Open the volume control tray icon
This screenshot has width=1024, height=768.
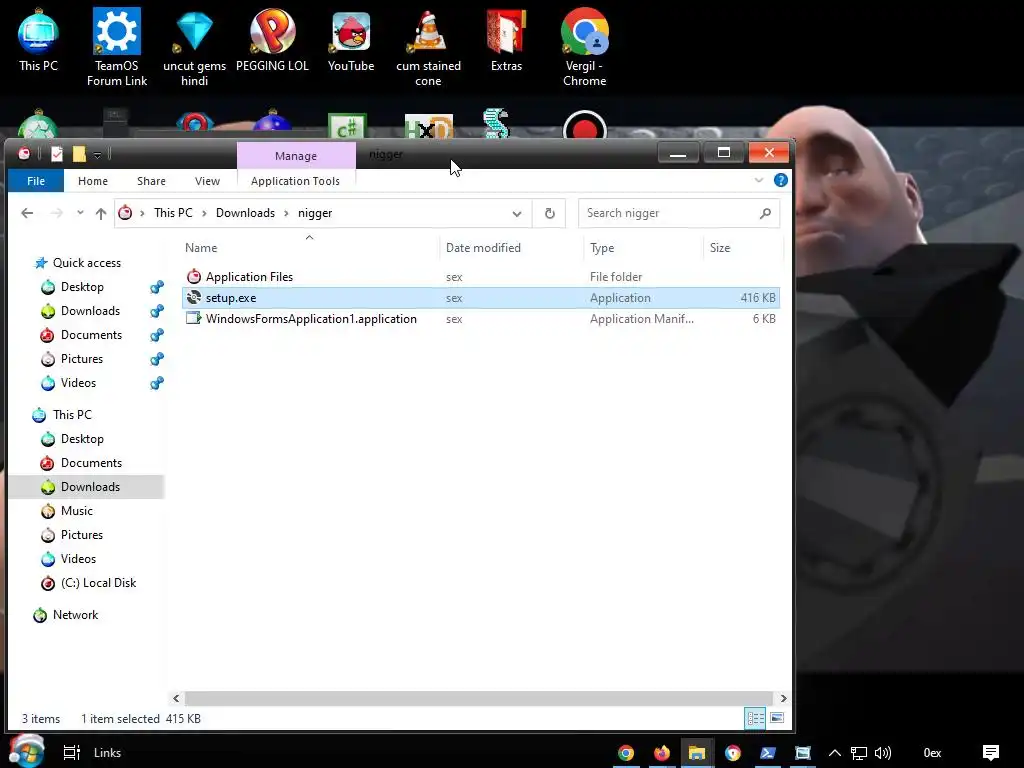pyautogui.click(x=883, y=753)
